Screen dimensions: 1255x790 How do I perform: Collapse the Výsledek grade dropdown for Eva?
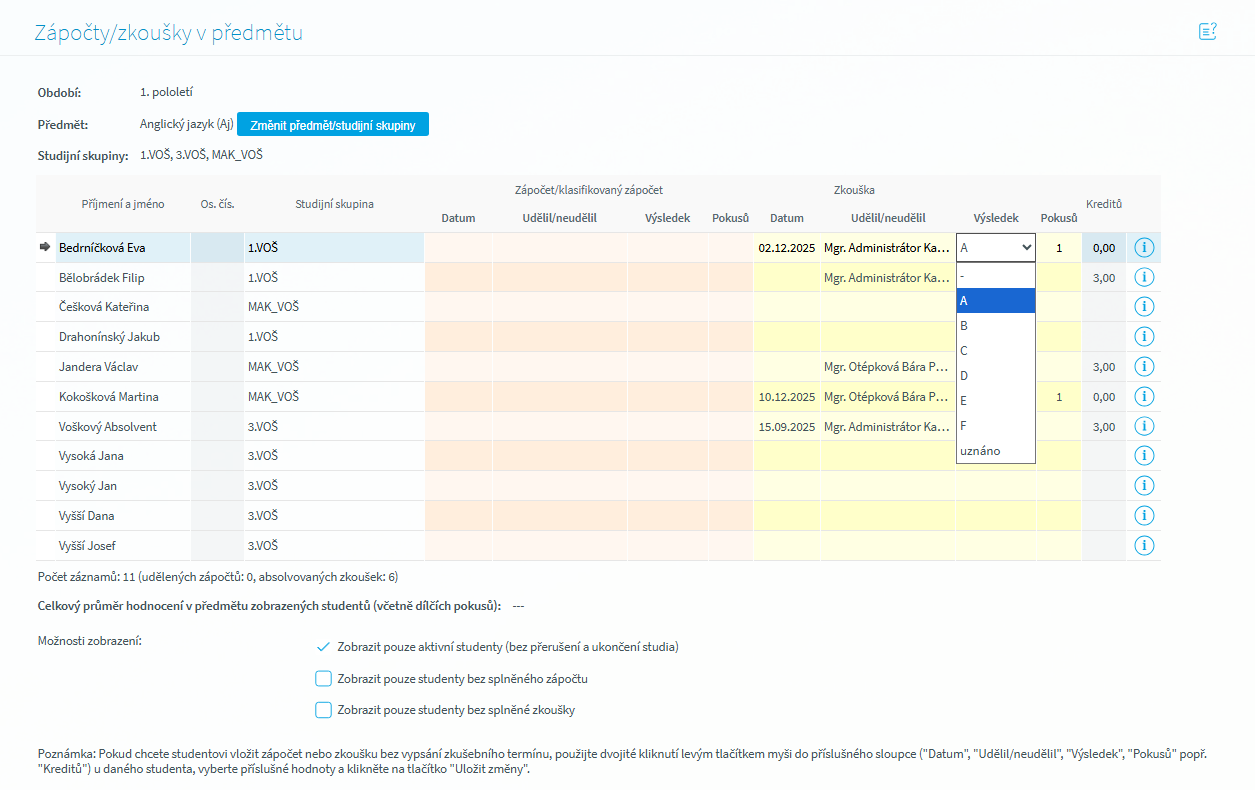(x=995, y=248)
